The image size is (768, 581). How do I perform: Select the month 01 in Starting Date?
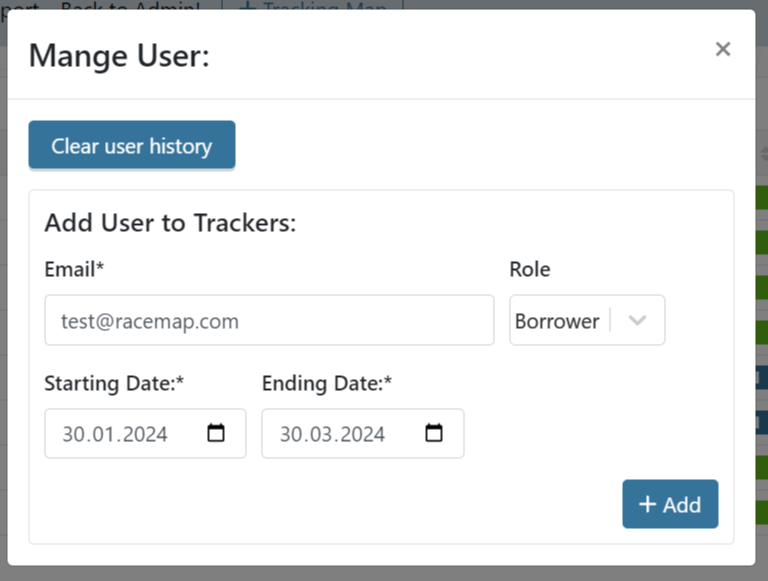pyautogui.click(x=101, y=434)
